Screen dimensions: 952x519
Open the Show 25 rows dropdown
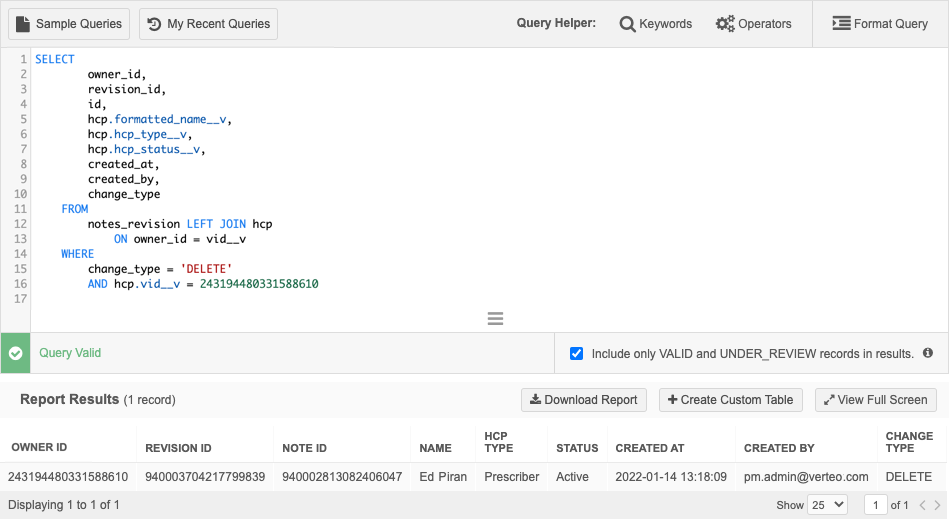tap(826, 505)
